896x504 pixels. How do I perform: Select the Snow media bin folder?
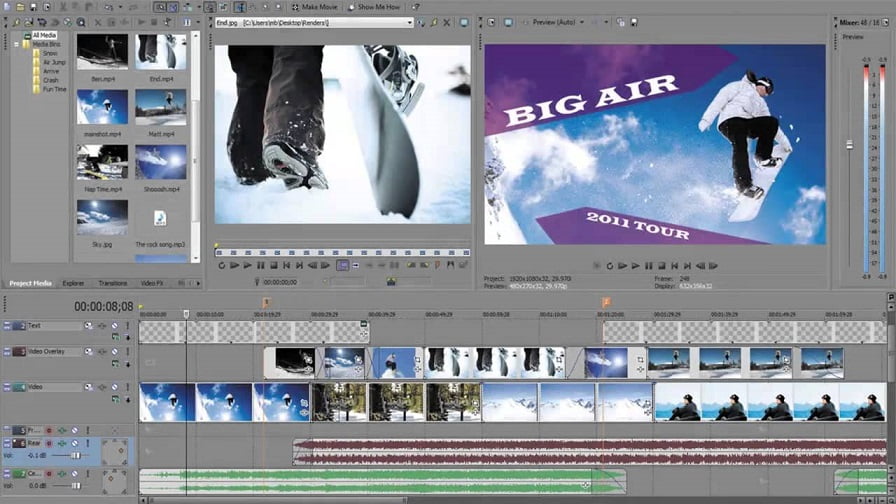click(x=48, y=53)
